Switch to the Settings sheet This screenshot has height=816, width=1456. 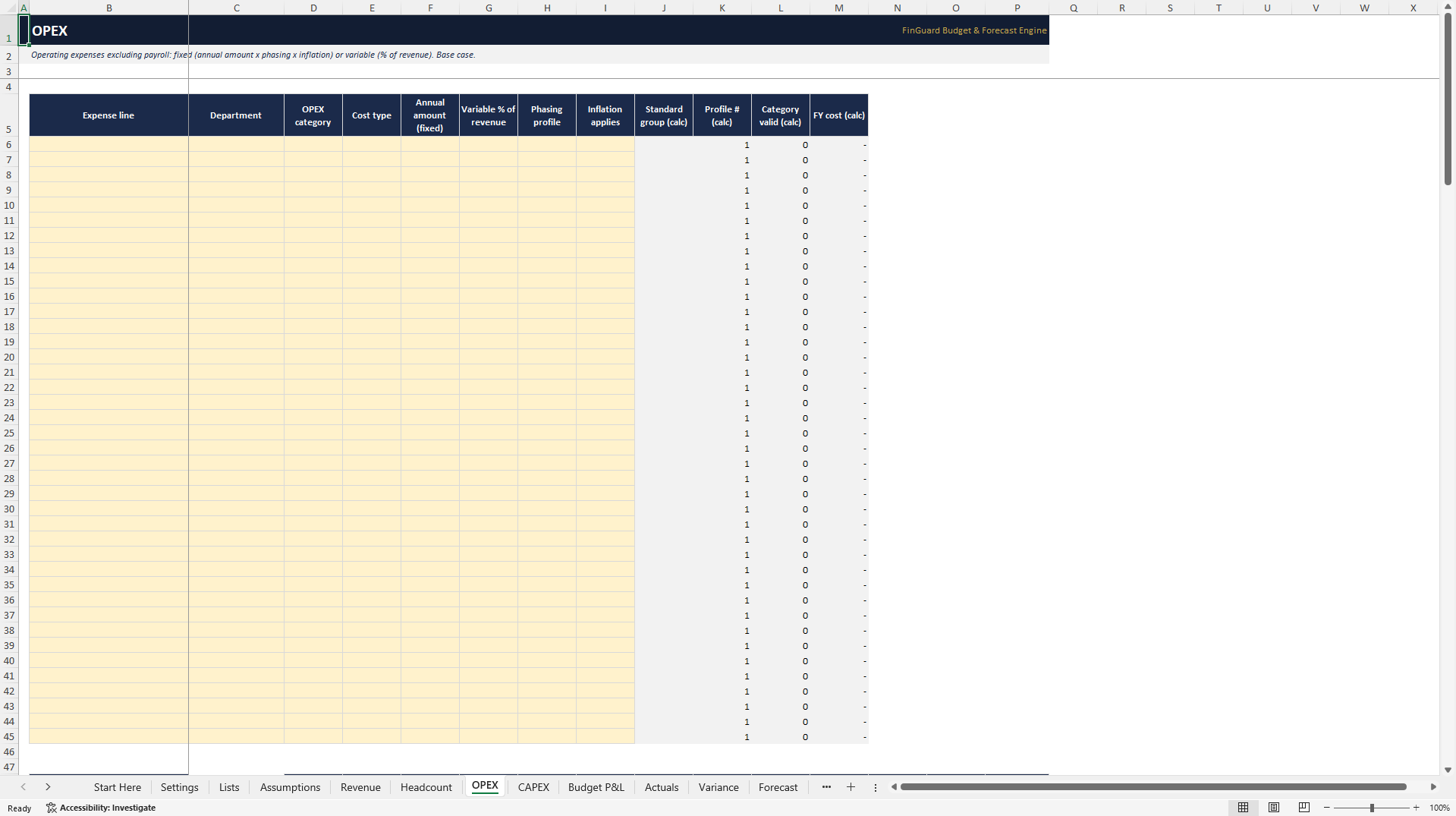click(x=179, y=787)
